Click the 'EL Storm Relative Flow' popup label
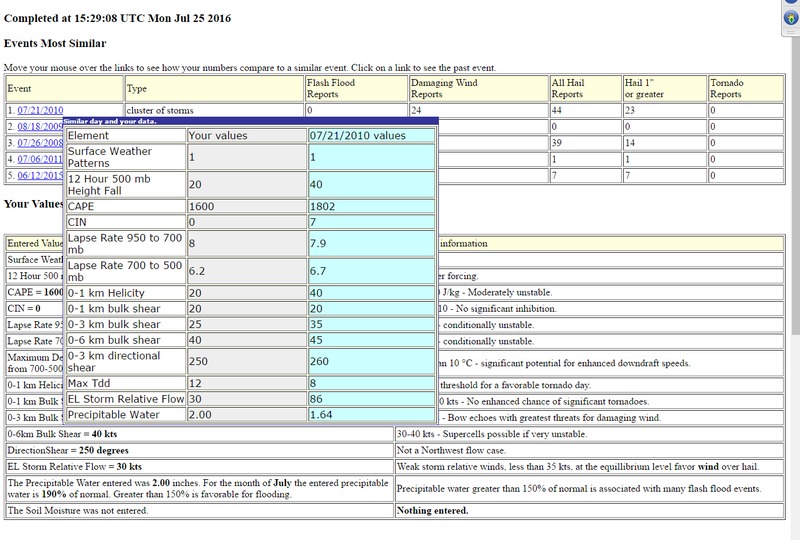The width and height of the screenshot is (800, 540). 126,399
